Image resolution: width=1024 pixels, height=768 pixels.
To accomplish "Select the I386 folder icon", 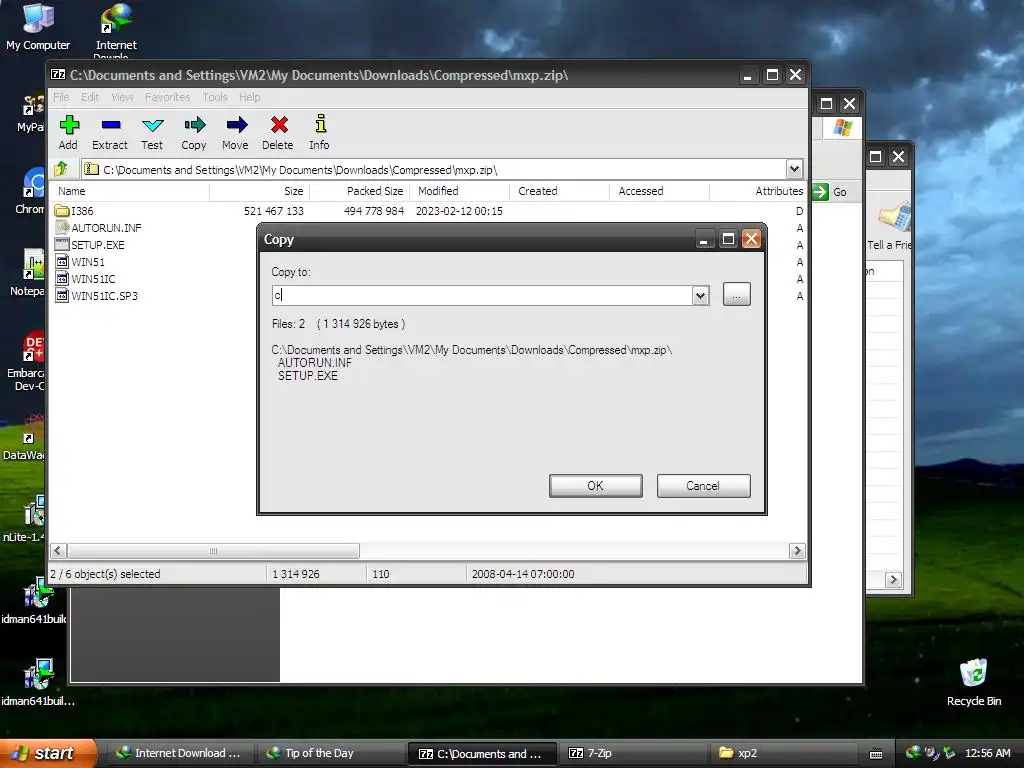I will click(62, 211).
